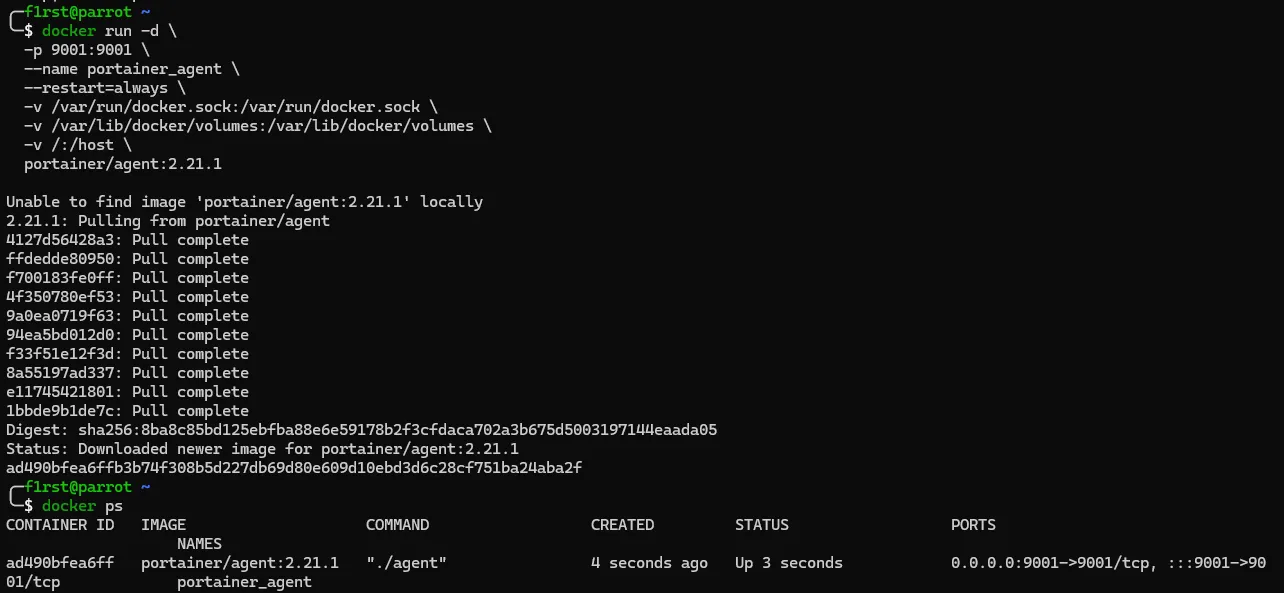This screenshot has height=593, width=1284.
Task: Click the portainer_agent name in the last row
Action: (x=244, y=582)
